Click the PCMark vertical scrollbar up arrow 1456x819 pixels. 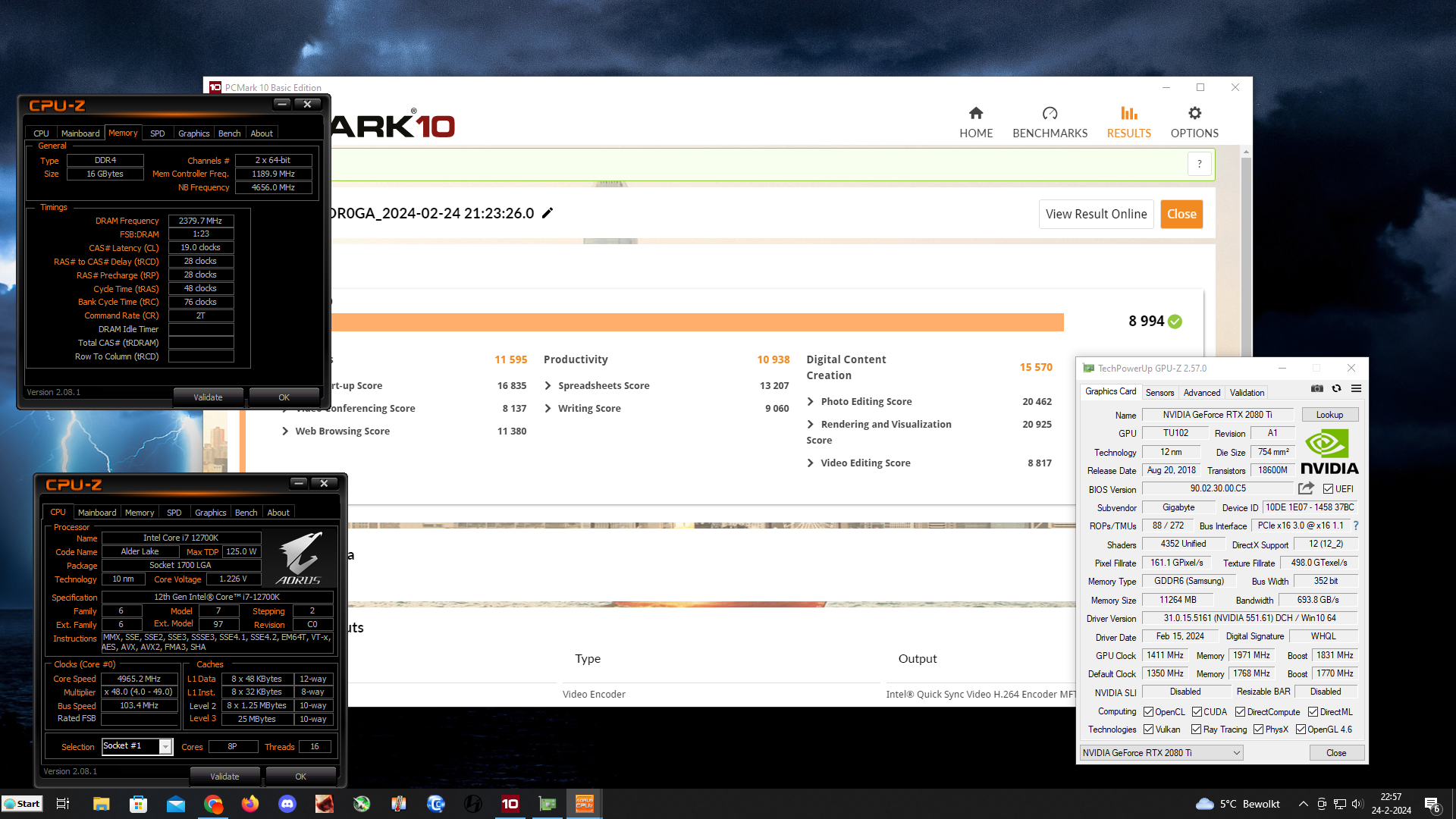point(1246,152)
